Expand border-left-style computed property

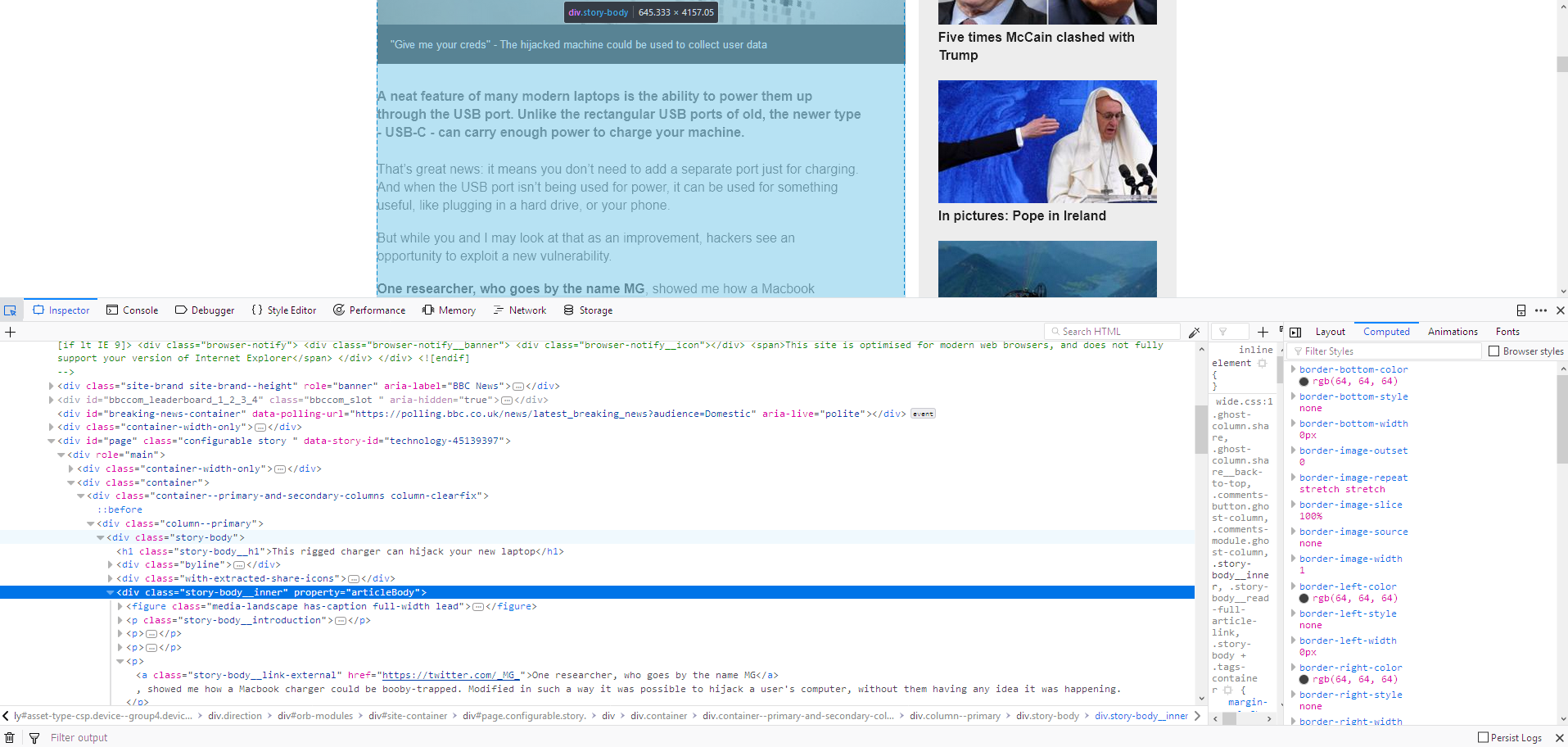click(1294, 613)
